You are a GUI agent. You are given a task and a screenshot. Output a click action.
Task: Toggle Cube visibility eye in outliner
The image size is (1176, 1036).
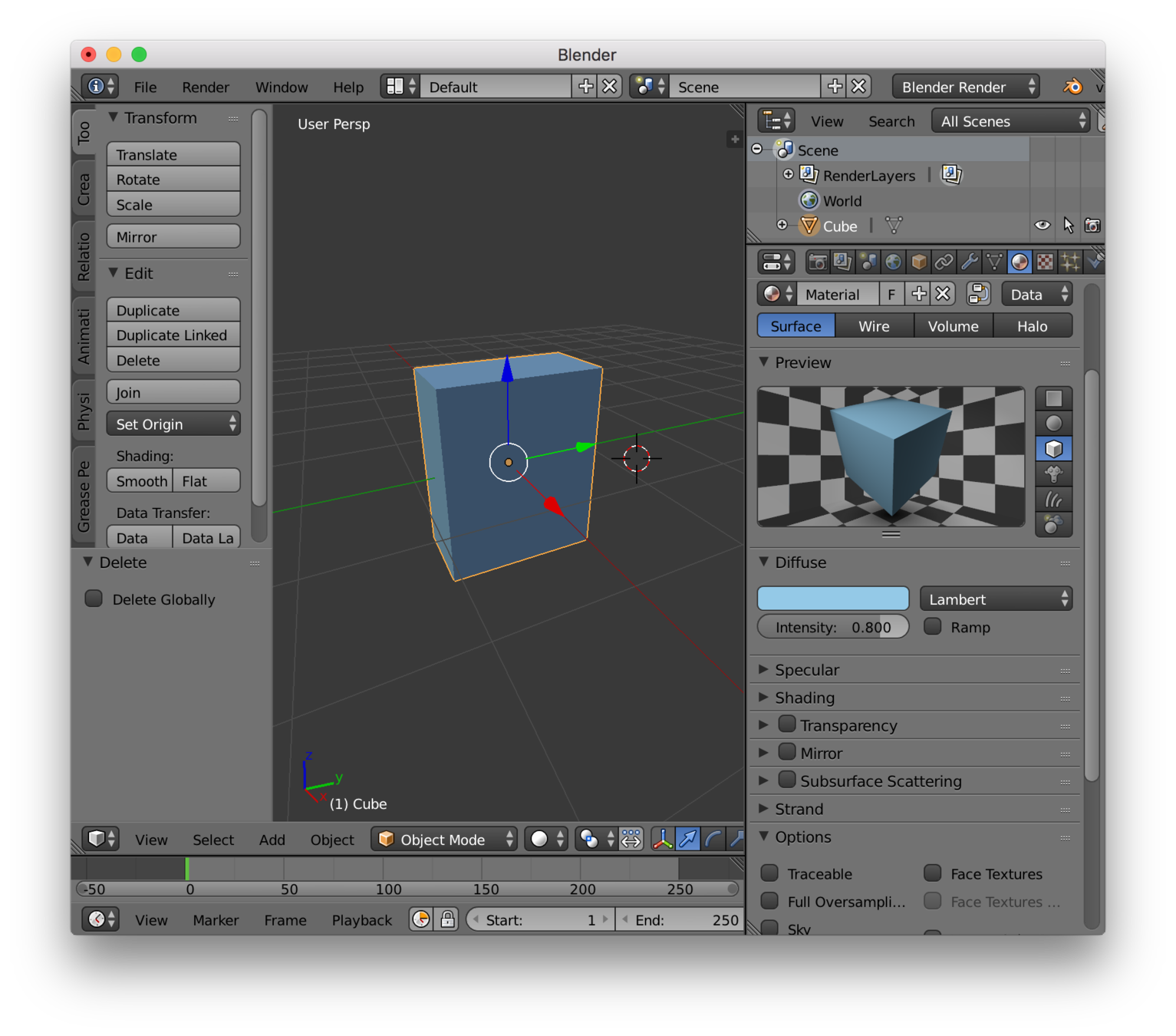[1043, 226]
